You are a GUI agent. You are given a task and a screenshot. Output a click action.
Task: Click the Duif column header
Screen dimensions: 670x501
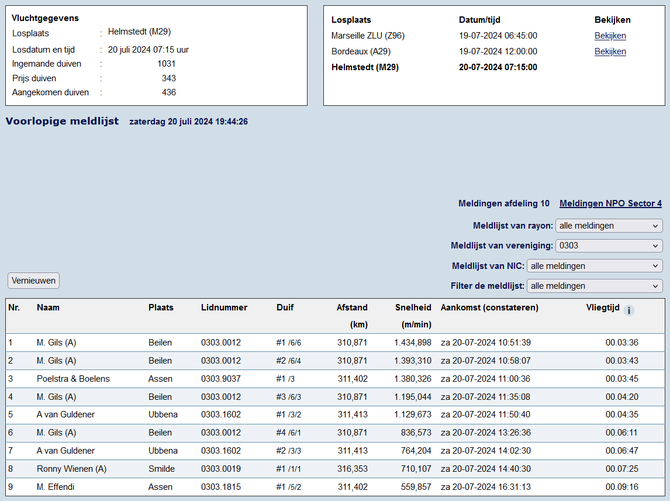pos(285,307)
